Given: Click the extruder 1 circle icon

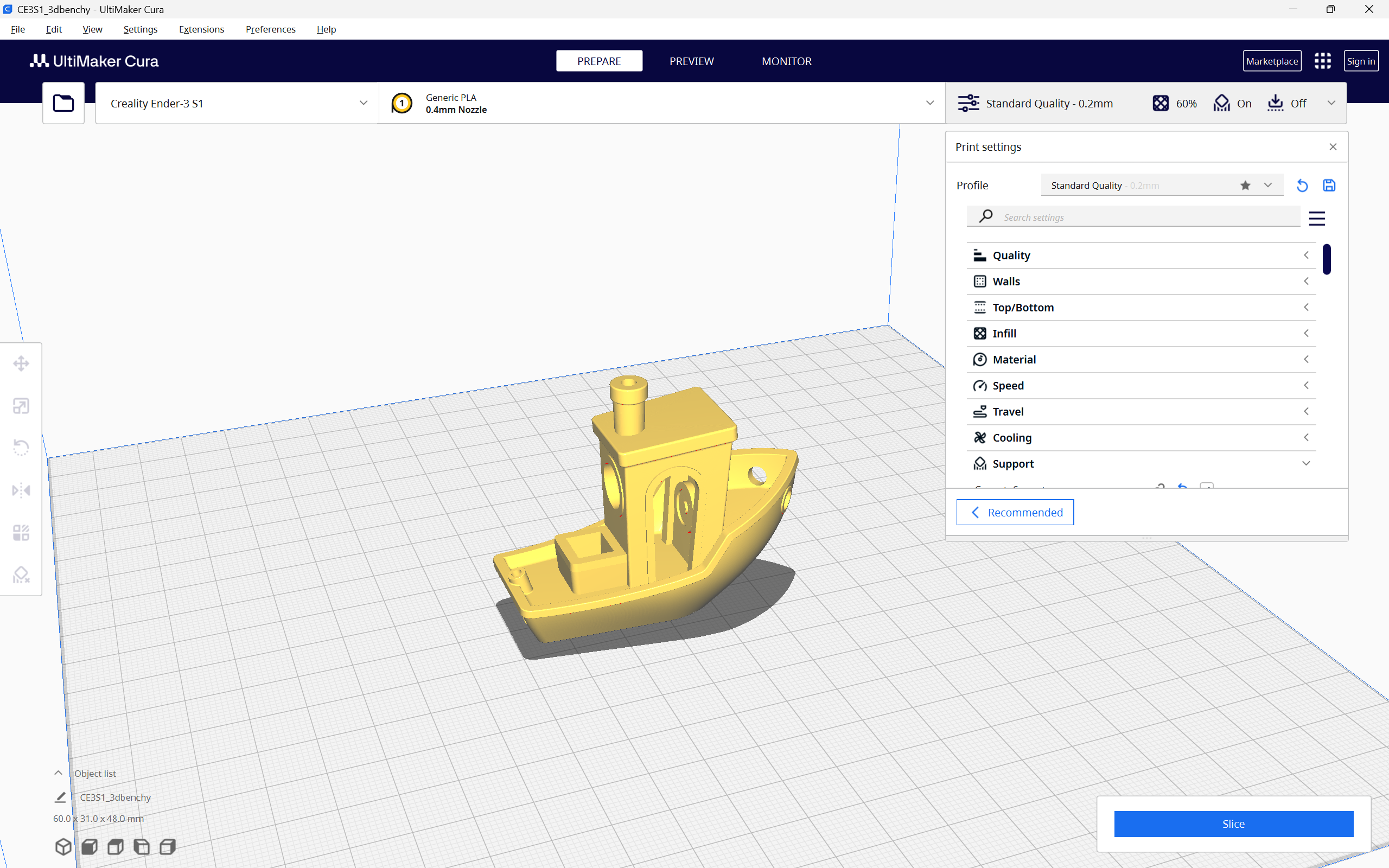Looking at the screenshot, I should coord(402,103).
